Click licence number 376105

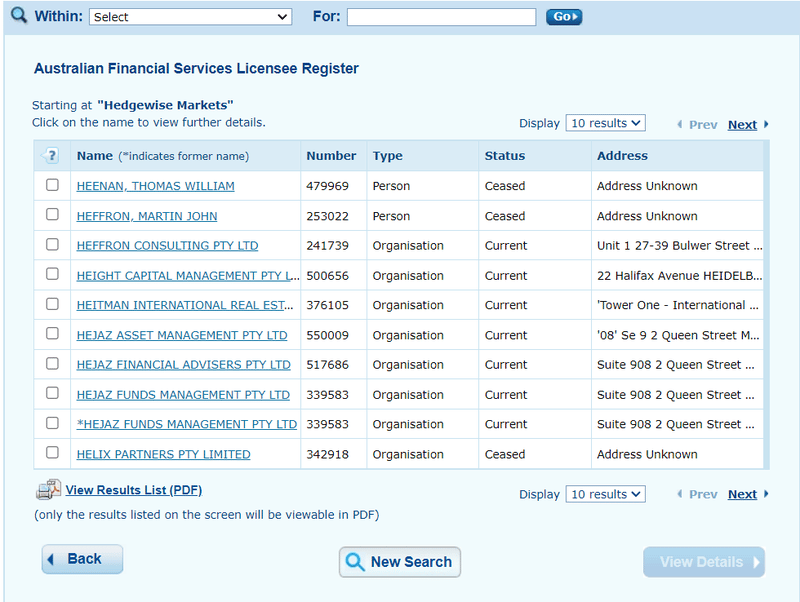(327, 305)
